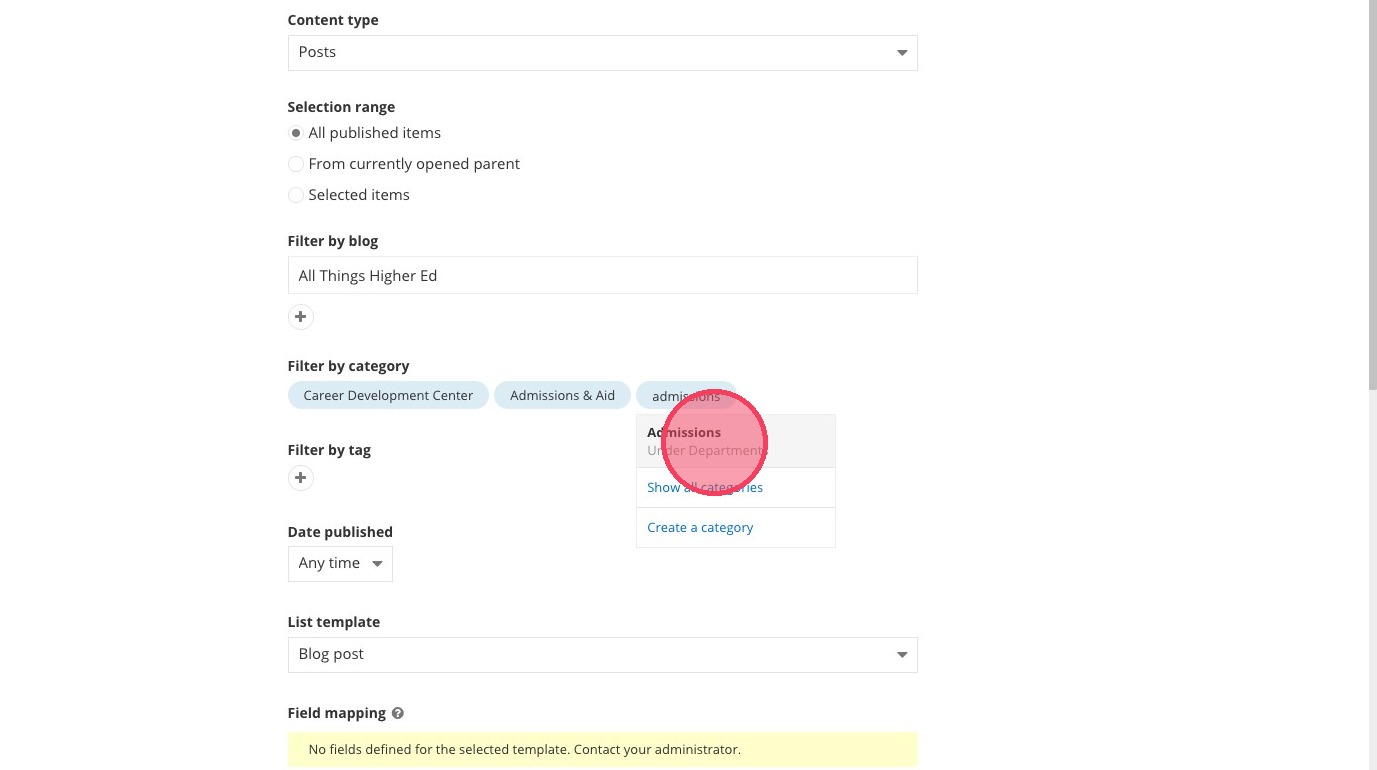The height and width of the screenshot is (770, 1377).
Task: Click the All Things Higher Ed blog field
Action: coord(602,276)
